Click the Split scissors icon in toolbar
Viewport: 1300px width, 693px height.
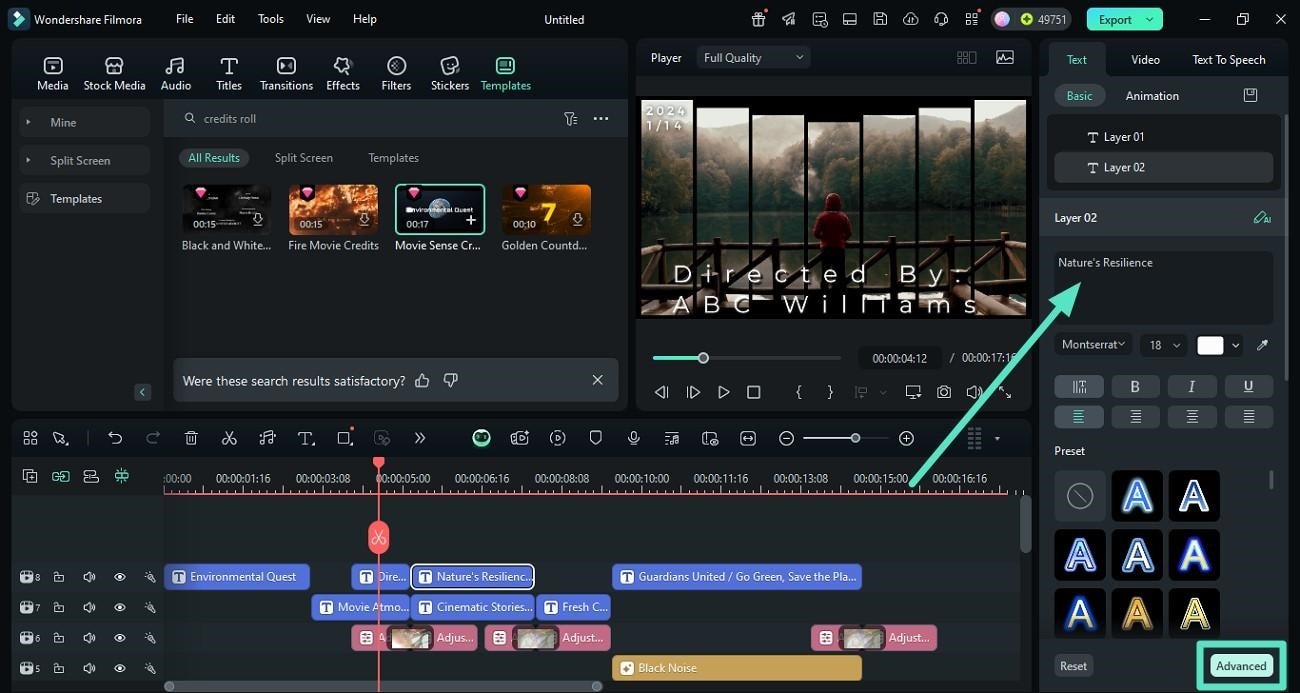(229, 438)
